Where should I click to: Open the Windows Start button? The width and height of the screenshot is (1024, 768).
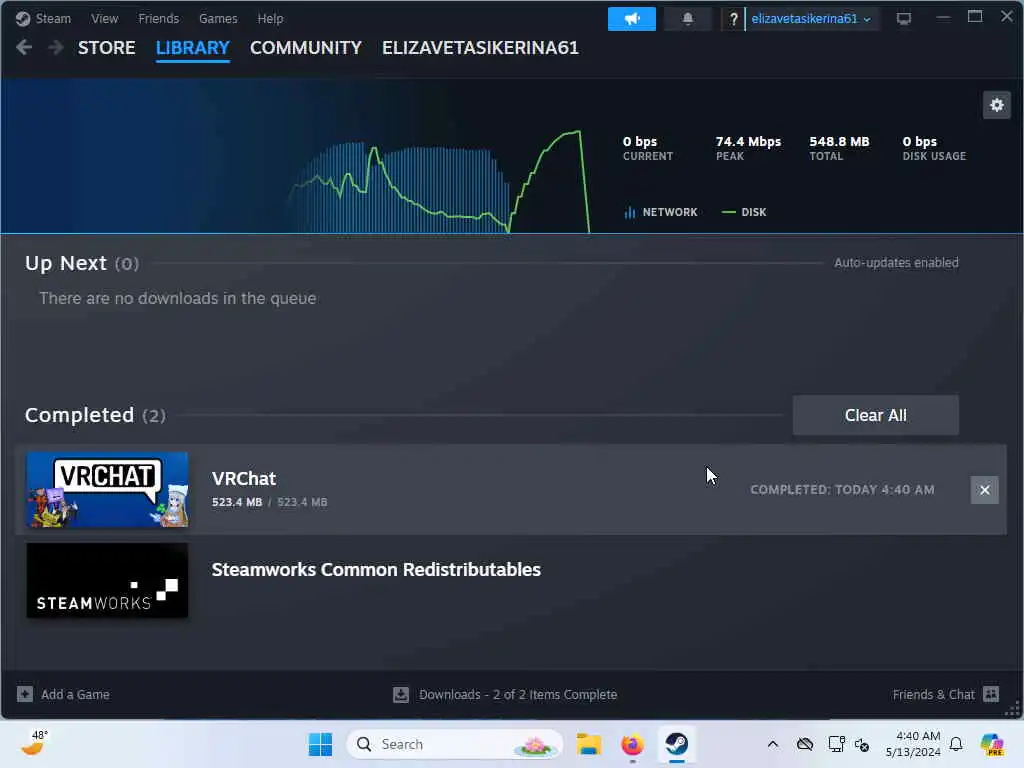[x=320, y=744]
